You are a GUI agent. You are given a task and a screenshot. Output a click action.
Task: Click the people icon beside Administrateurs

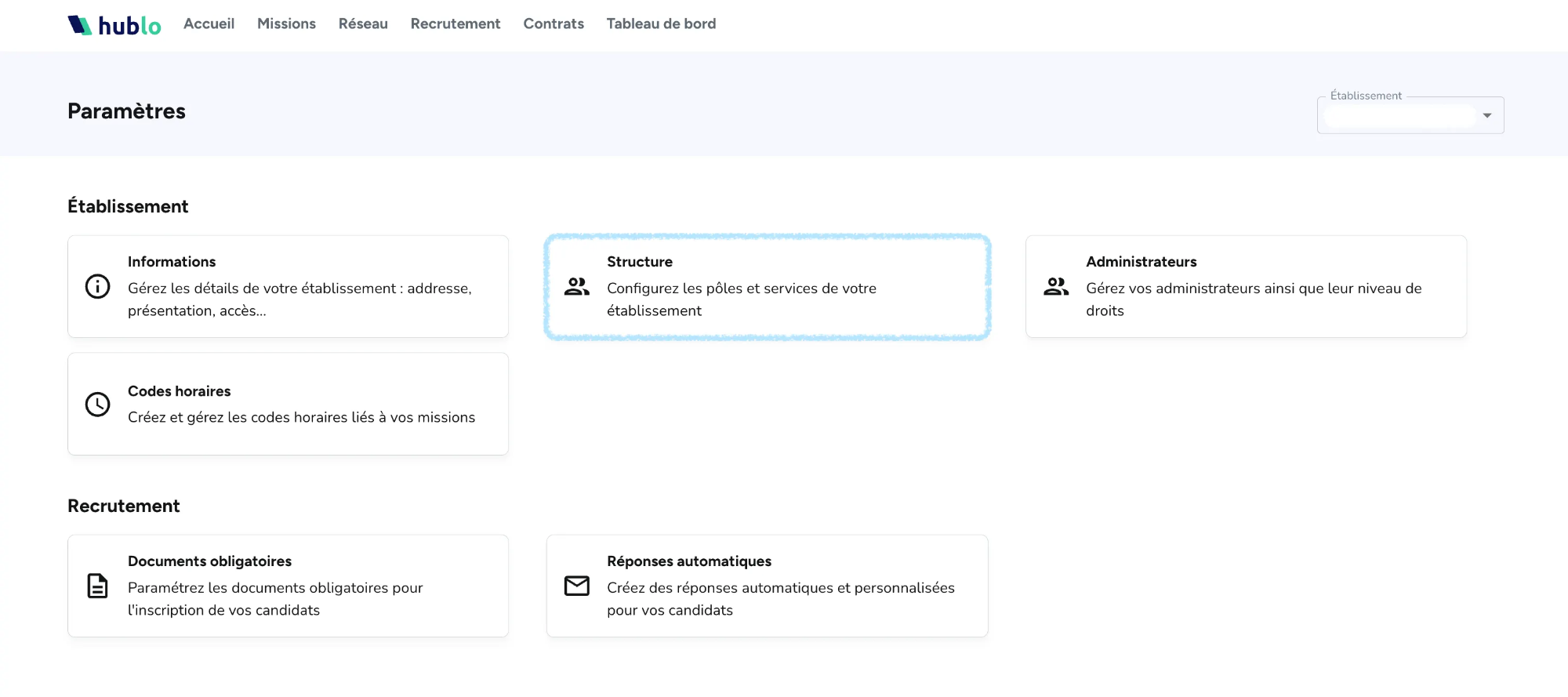click(x=1055, y=287)
